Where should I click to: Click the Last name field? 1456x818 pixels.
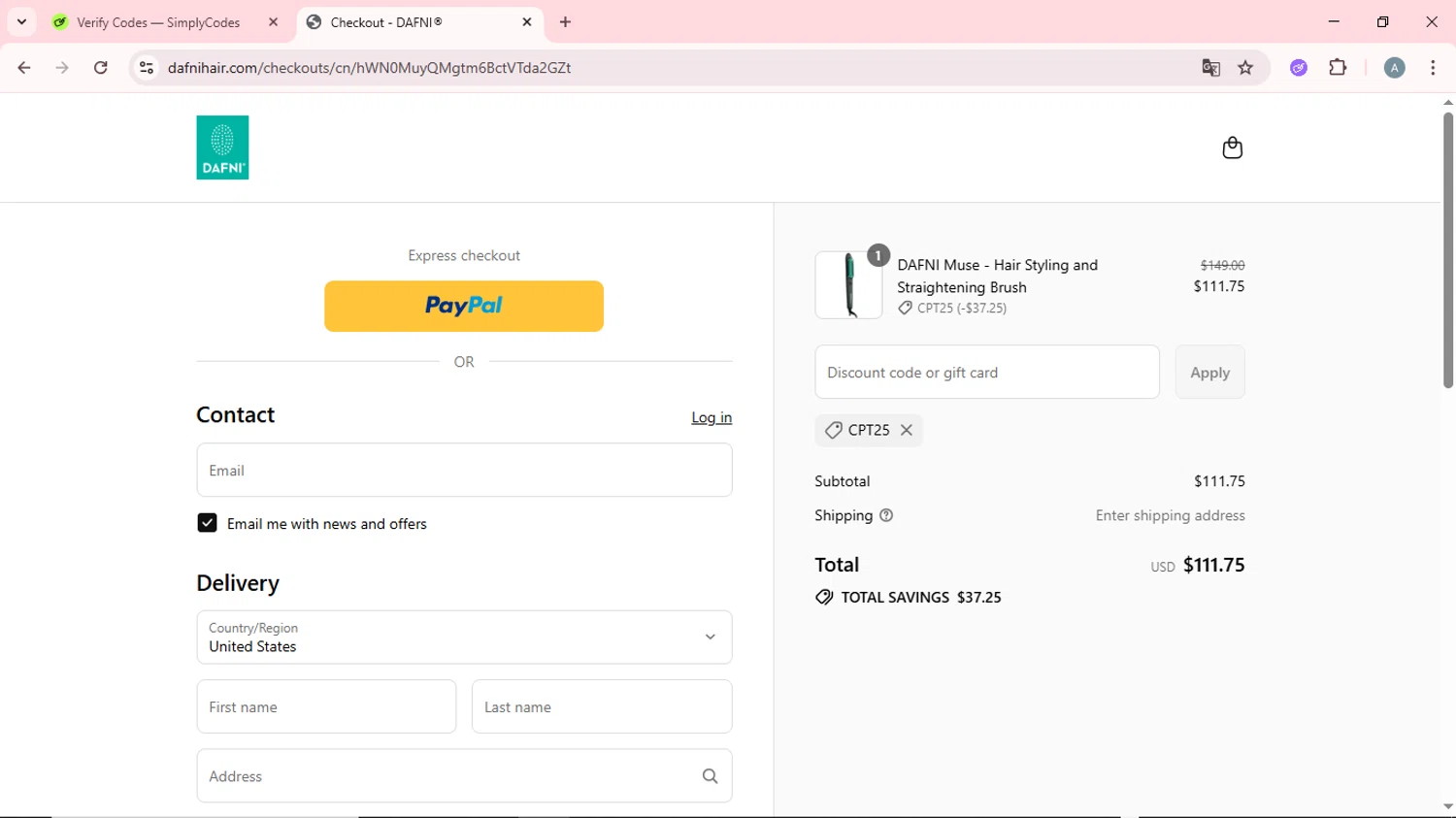602,706
